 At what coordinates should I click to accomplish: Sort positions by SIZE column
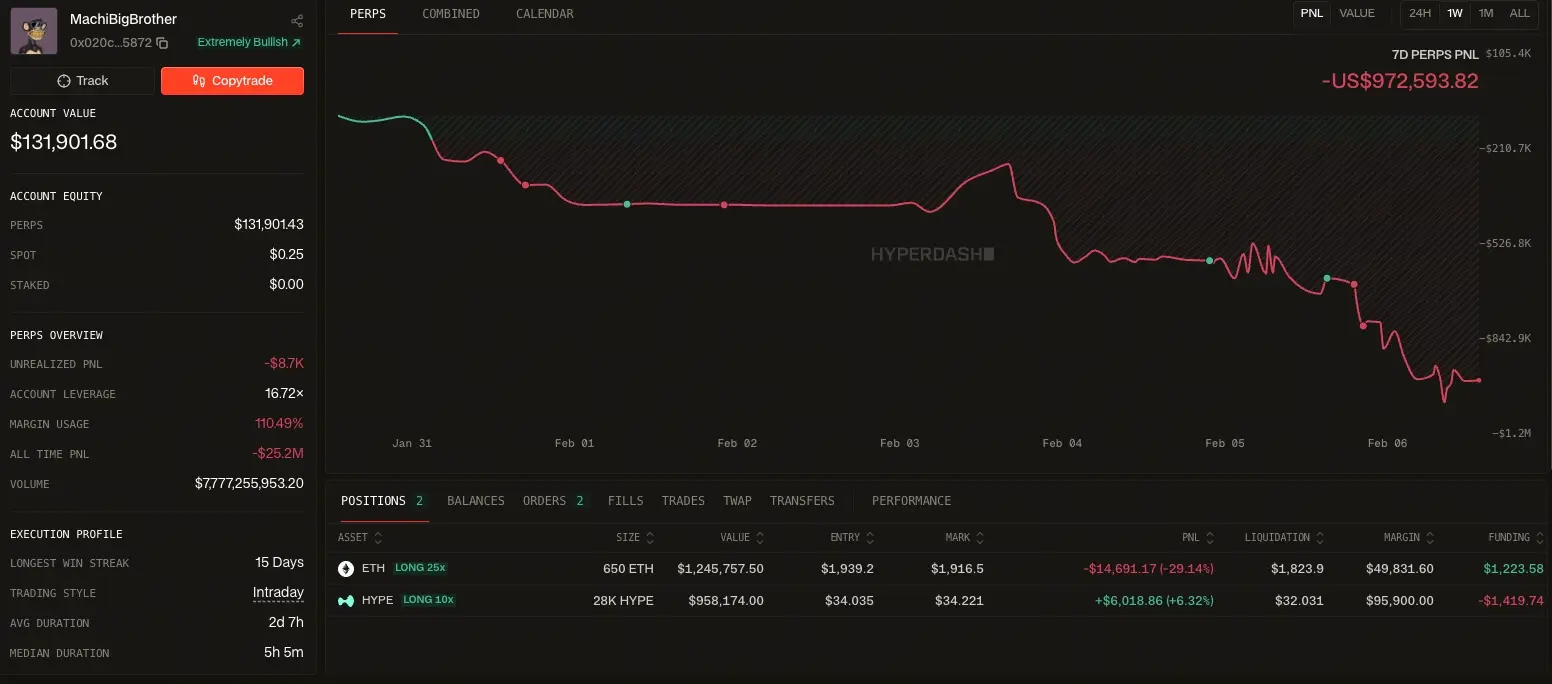pos(635,538)
